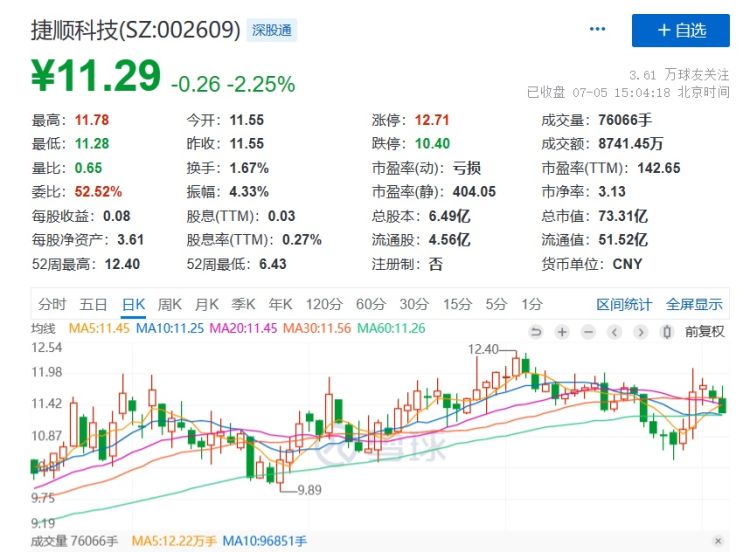The width and height of the screenshot is (750, 552).
Task: Switch to the 分时 chart tab
Action: 52,304
